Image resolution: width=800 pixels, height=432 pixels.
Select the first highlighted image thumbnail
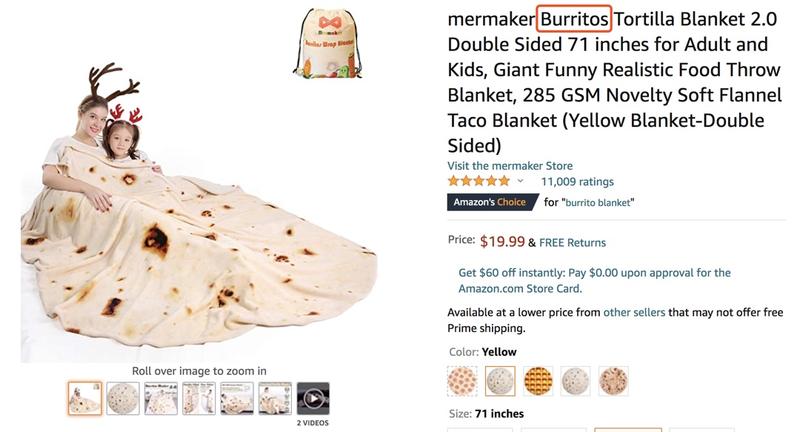(84, 399)
